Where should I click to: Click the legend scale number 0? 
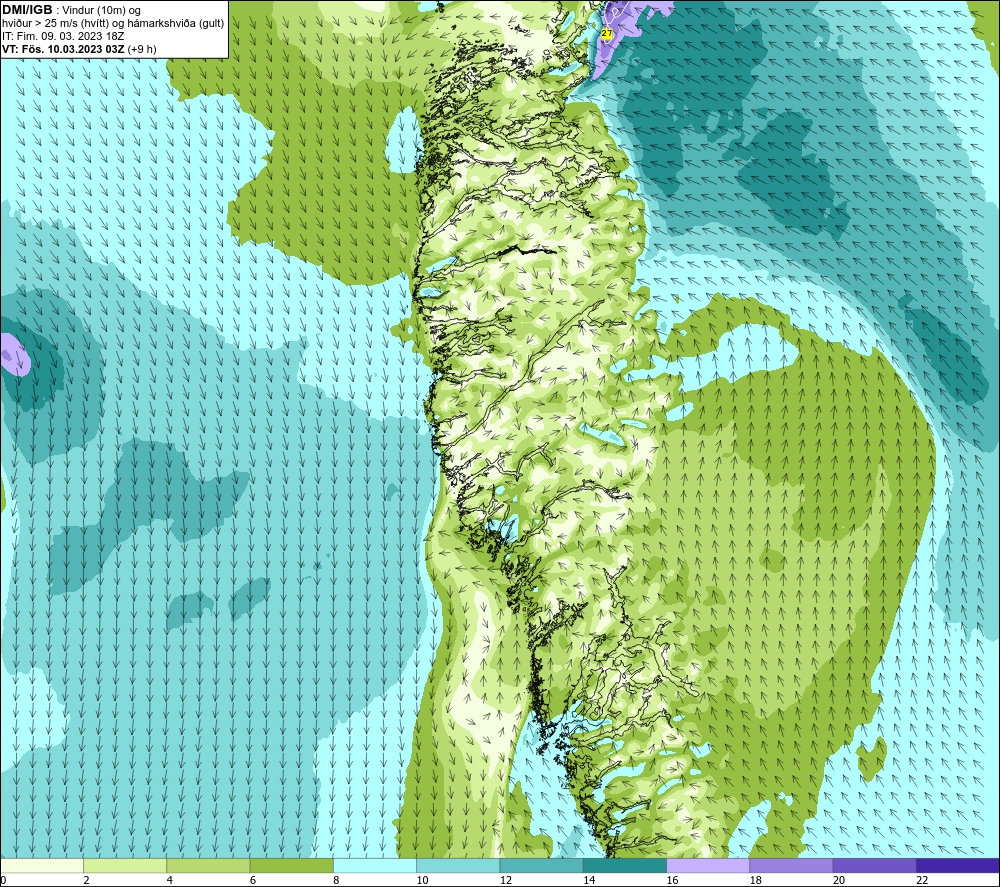[4, 880]
